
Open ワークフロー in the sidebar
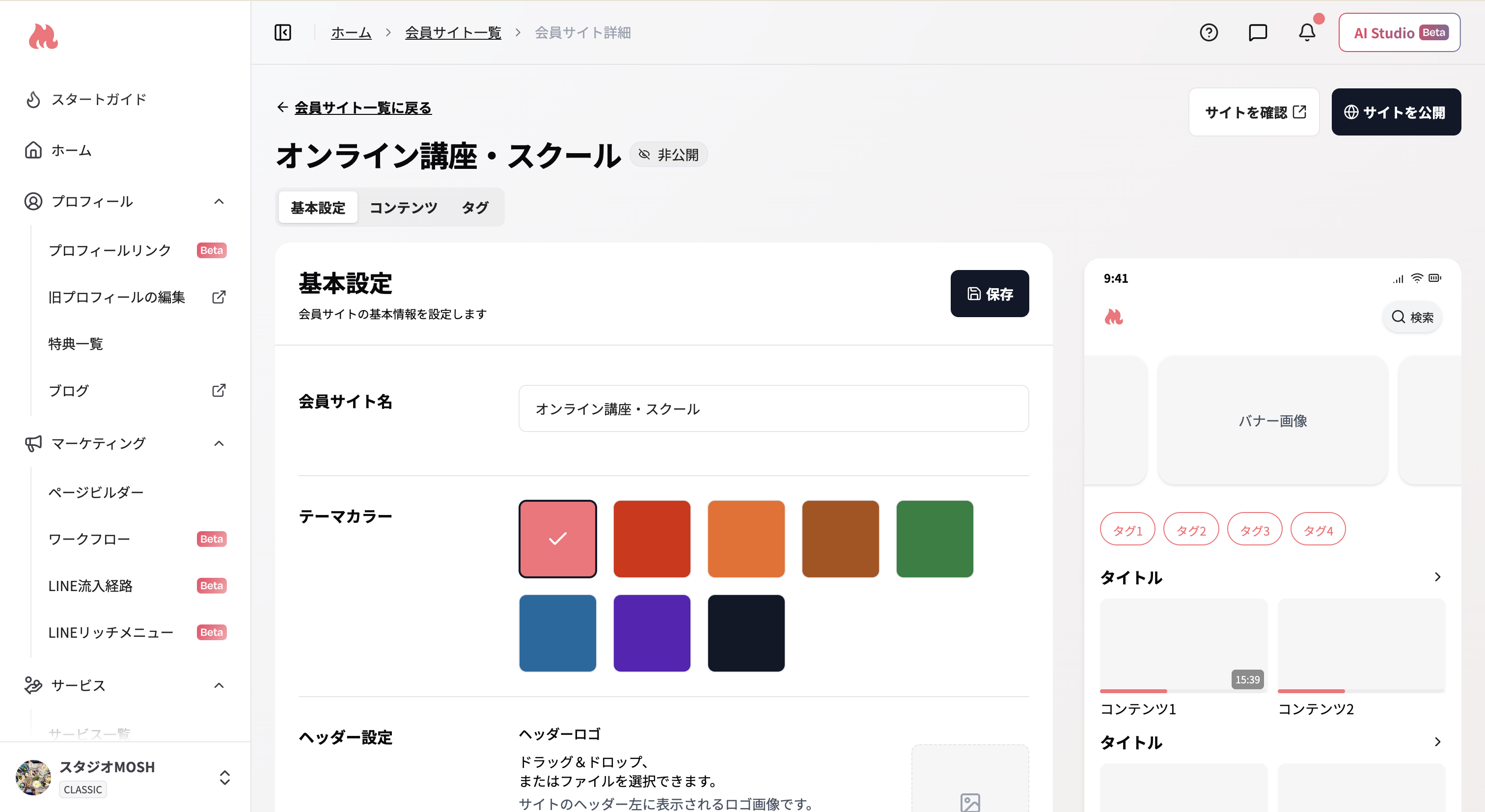(x=89, y=539)
